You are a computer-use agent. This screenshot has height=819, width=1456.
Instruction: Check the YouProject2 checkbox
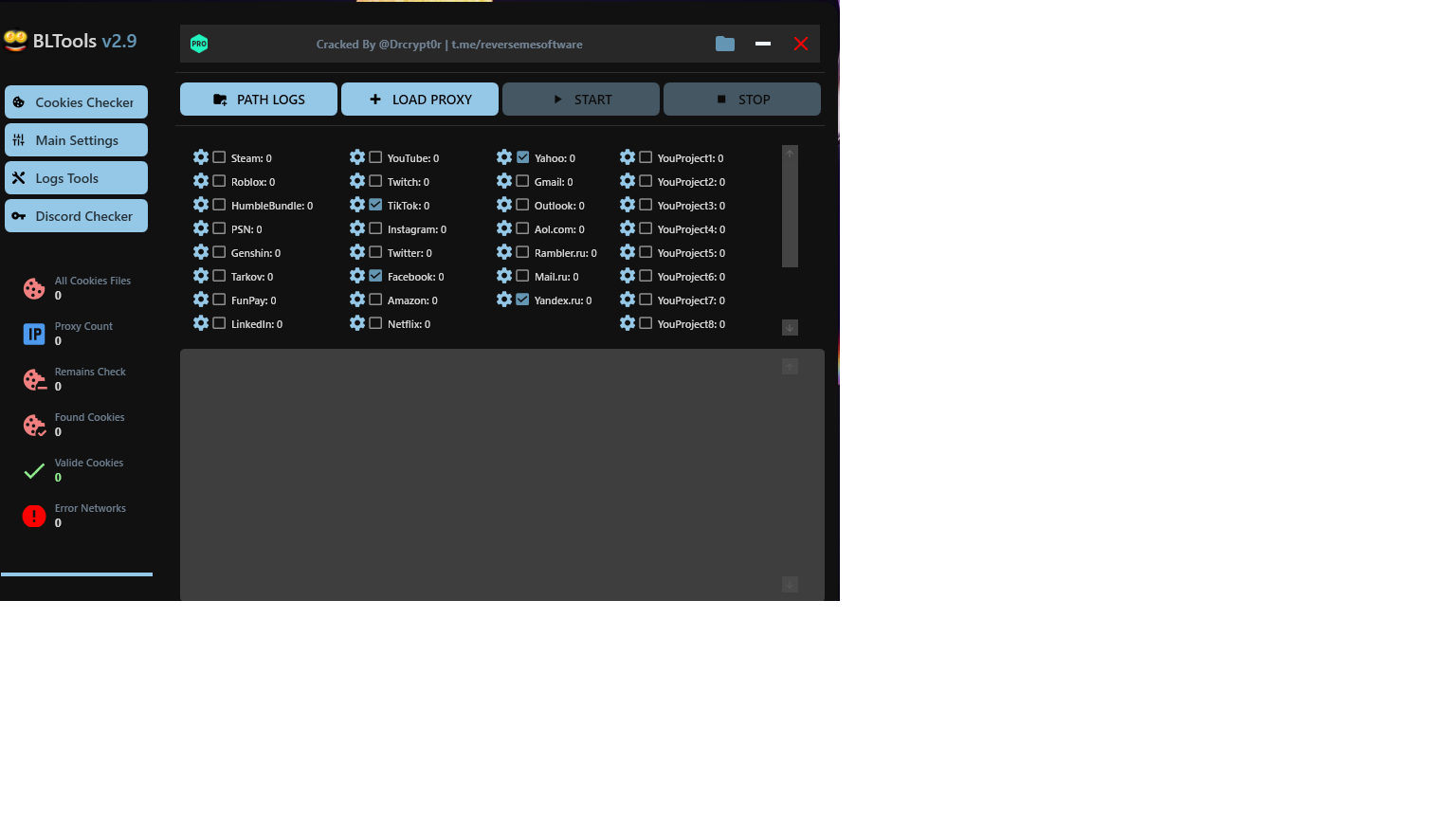pos(646,181)
